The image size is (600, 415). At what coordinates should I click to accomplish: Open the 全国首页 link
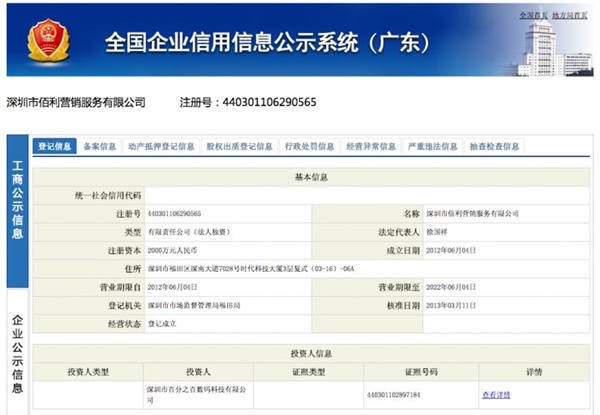pyautogui.click(x=533, y=17)
